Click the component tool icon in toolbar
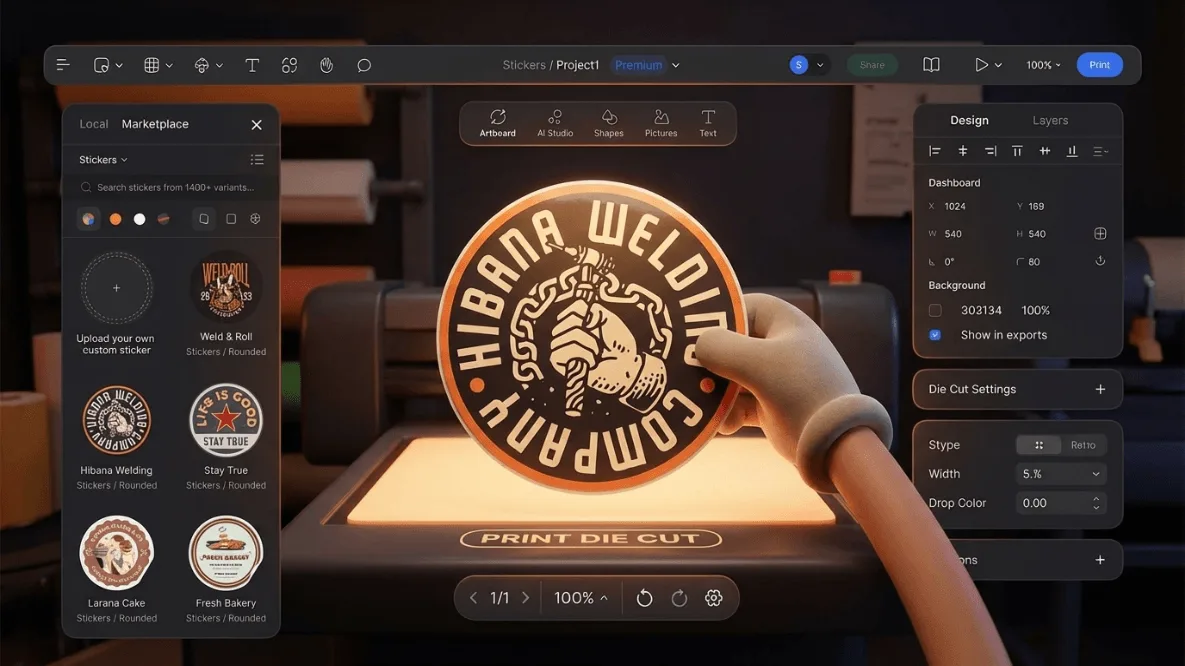 click(201, 65)
